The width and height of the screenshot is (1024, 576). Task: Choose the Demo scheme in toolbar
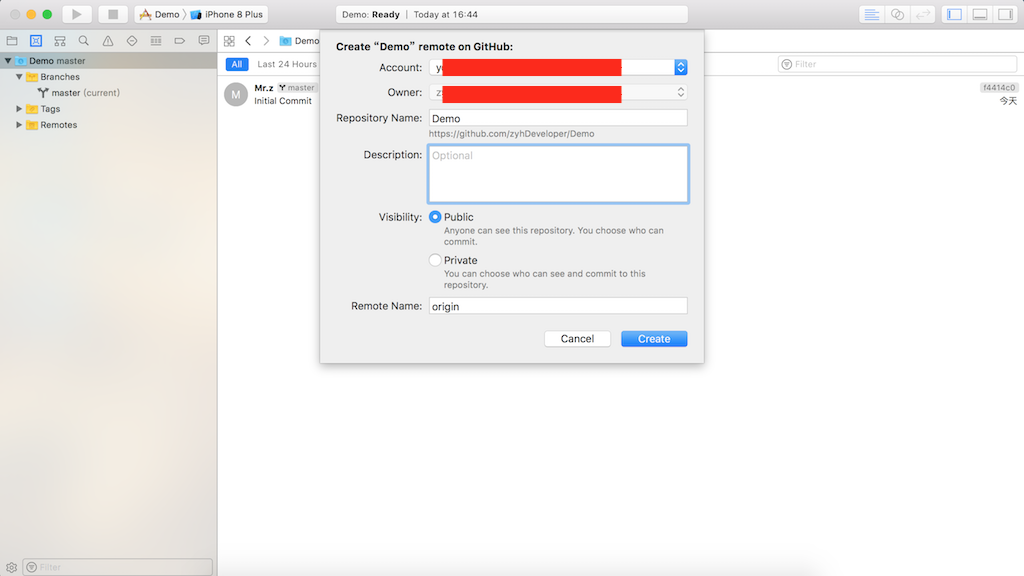(x=160, y=14)
